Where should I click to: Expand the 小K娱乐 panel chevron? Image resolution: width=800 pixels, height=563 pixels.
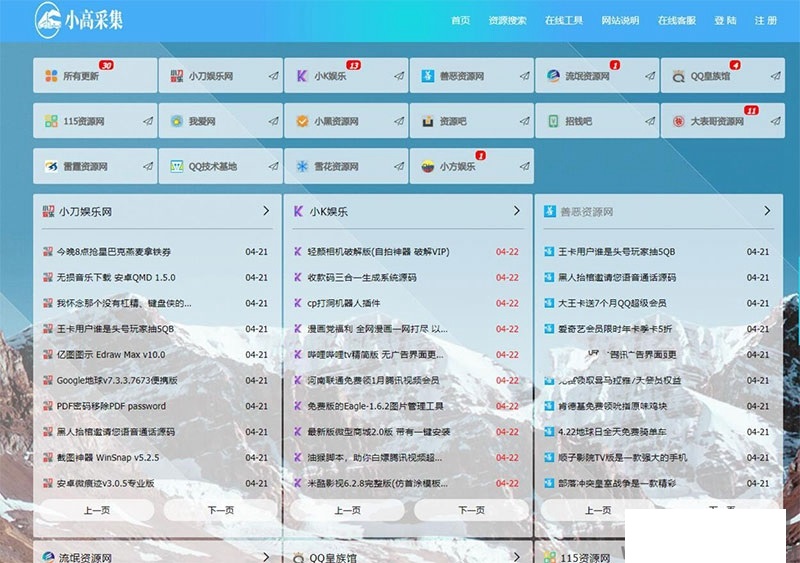pyautogui.click(x=517, y=211)
